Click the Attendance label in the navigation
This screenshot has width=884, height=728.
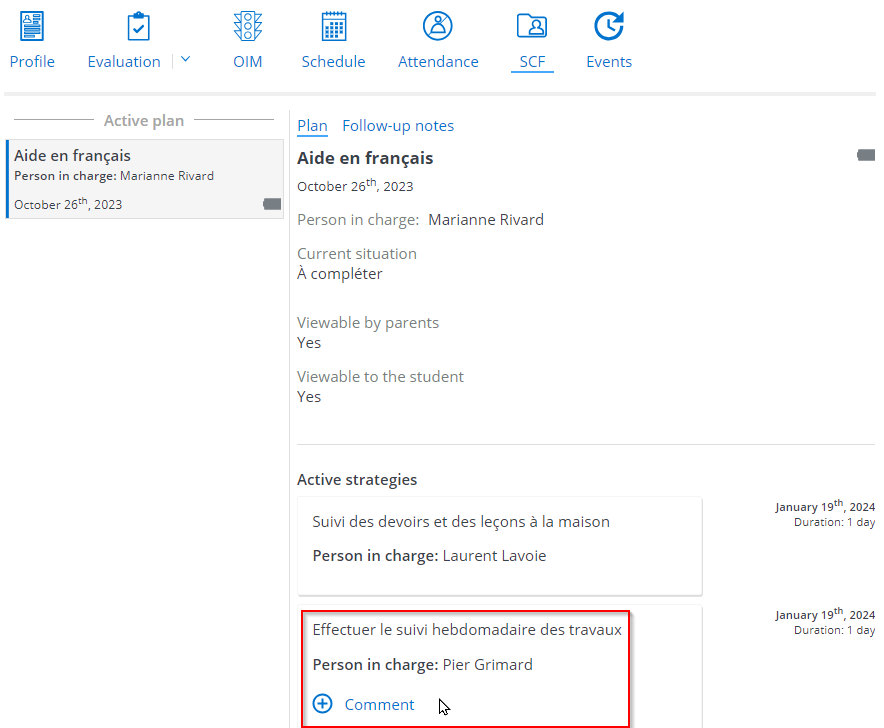[x=438, y=62]
